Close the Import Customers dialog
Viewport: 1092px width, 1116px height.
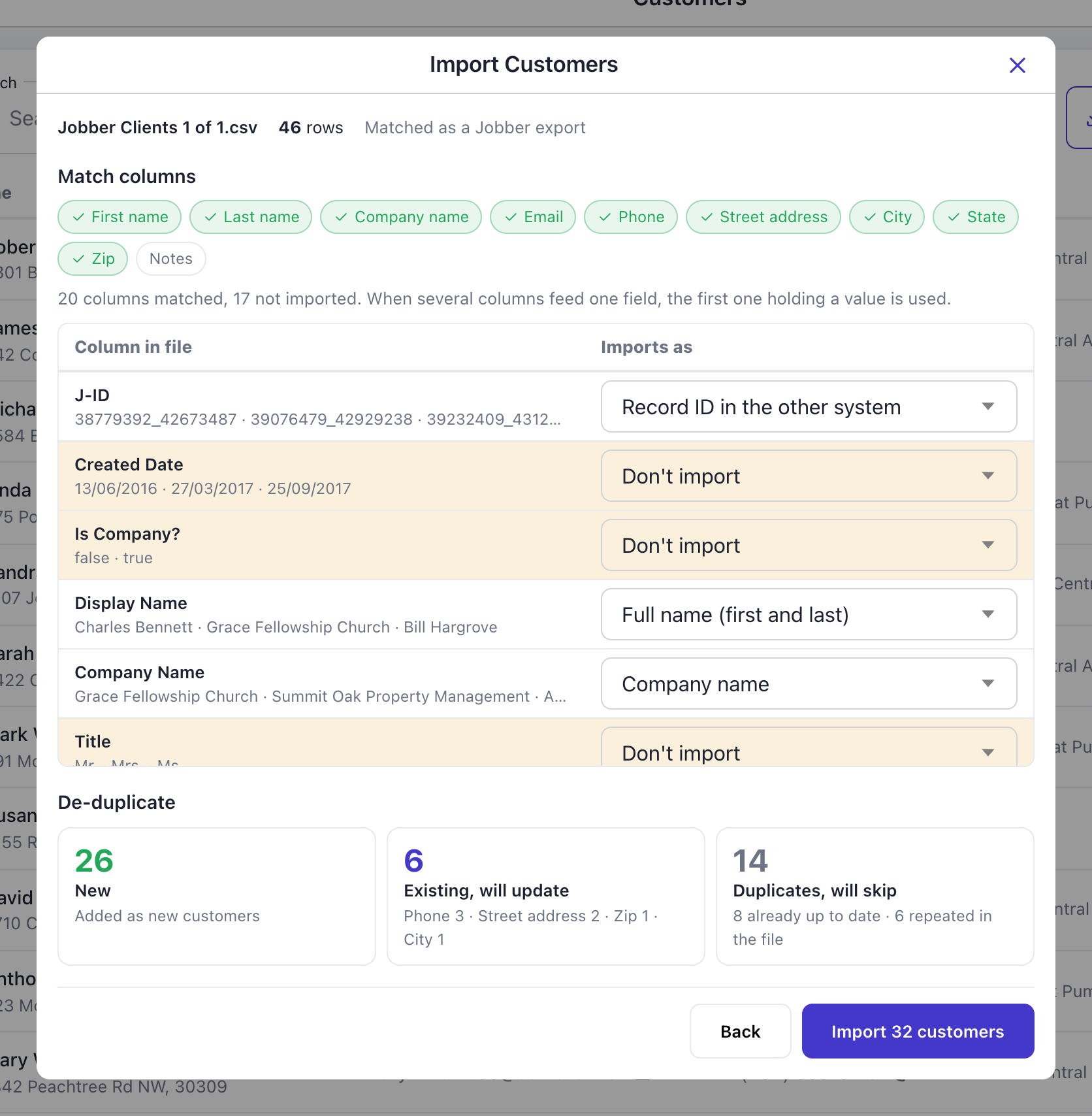(x=1017, y=65)
